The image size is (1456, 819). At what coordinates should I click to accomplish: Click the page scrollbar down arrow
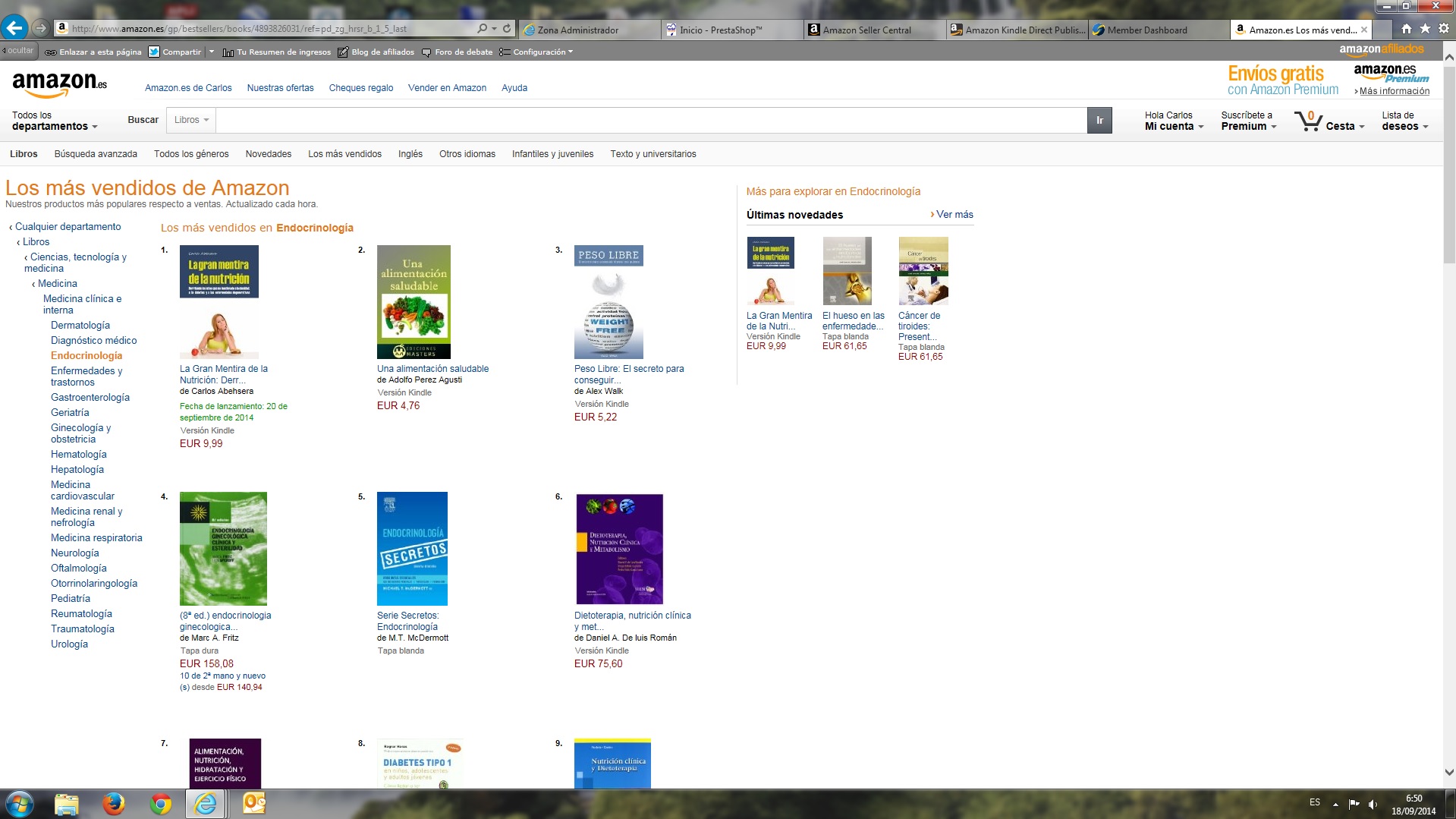click(x=1449, y=772)
